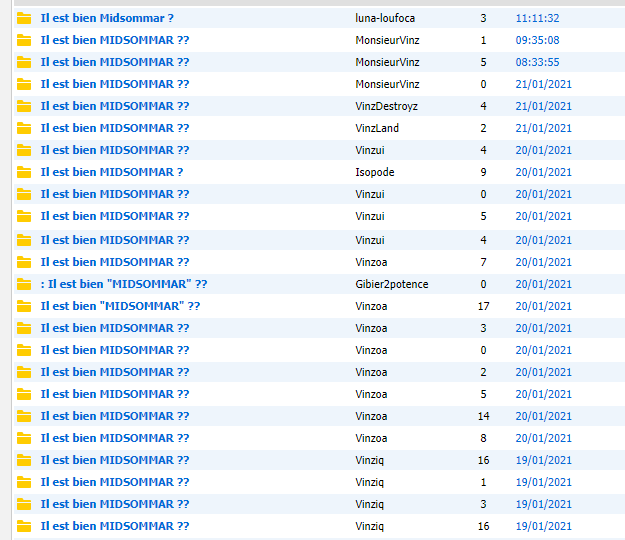Click folder icon in Isopode's topic row
Screen dimensions: 625x540
[x=24, y=172]
